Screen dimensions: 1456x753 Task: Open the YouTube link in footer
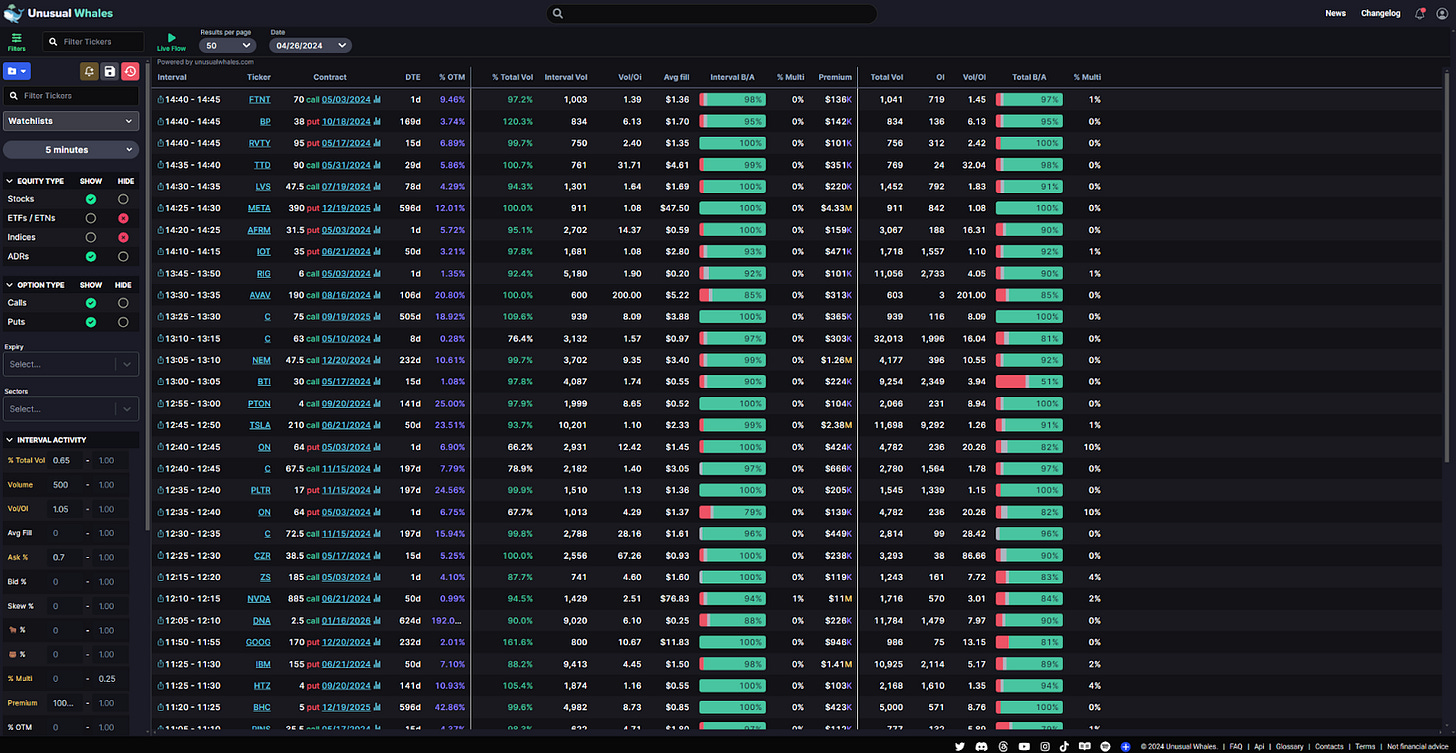[1023, 746]
